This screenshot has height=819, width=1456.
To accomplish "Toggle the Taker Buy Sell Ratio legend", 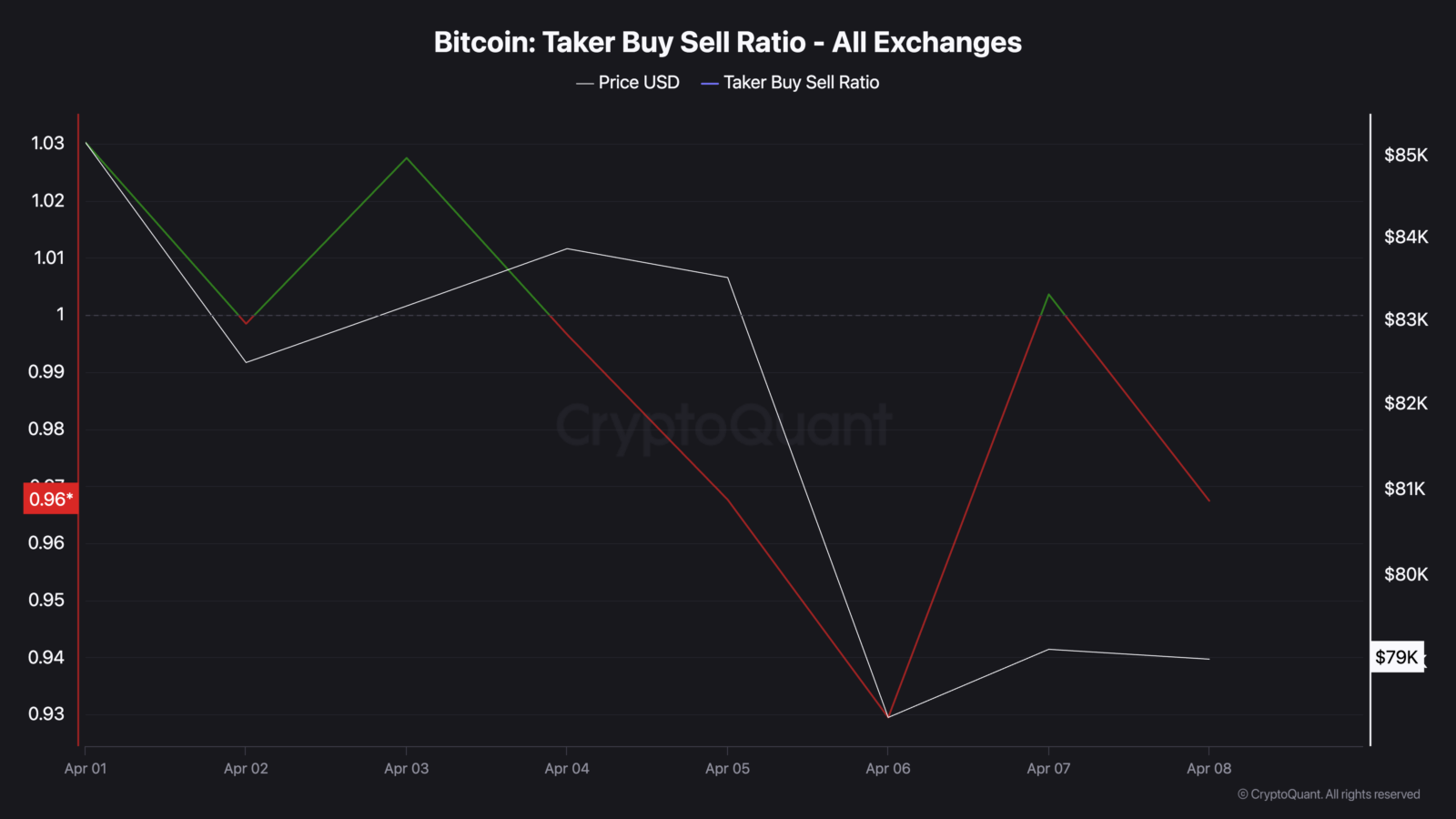I will (x=790, y=83).
